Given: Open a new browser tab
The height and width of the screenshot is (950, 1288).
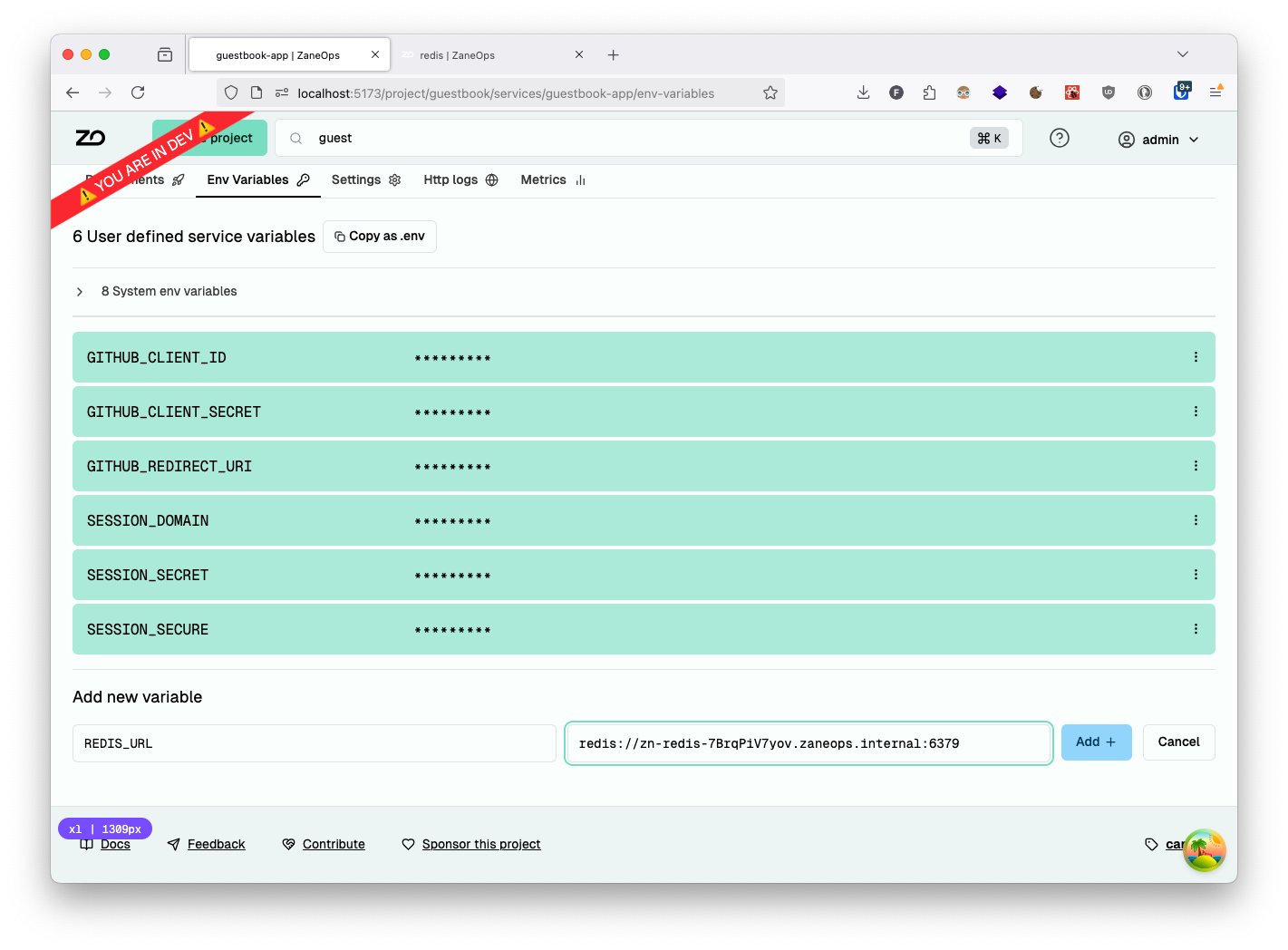Looking at the screenshot, I should (614, 55).
